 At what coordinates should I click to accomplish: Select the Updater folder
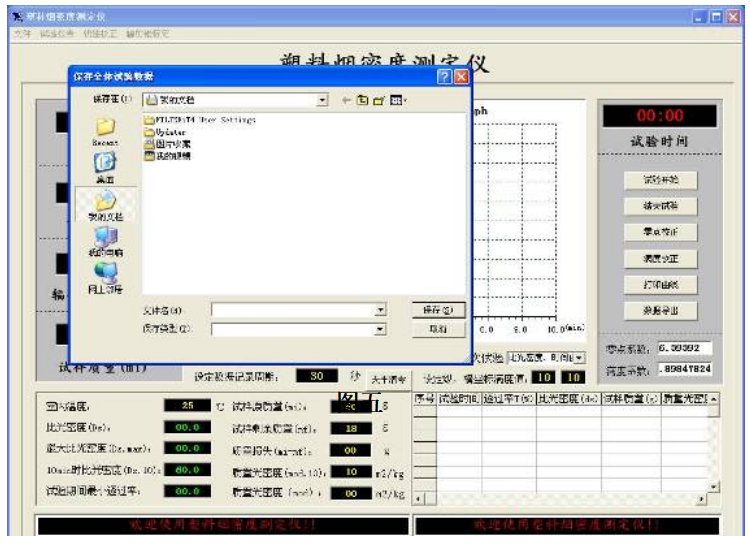165,132
